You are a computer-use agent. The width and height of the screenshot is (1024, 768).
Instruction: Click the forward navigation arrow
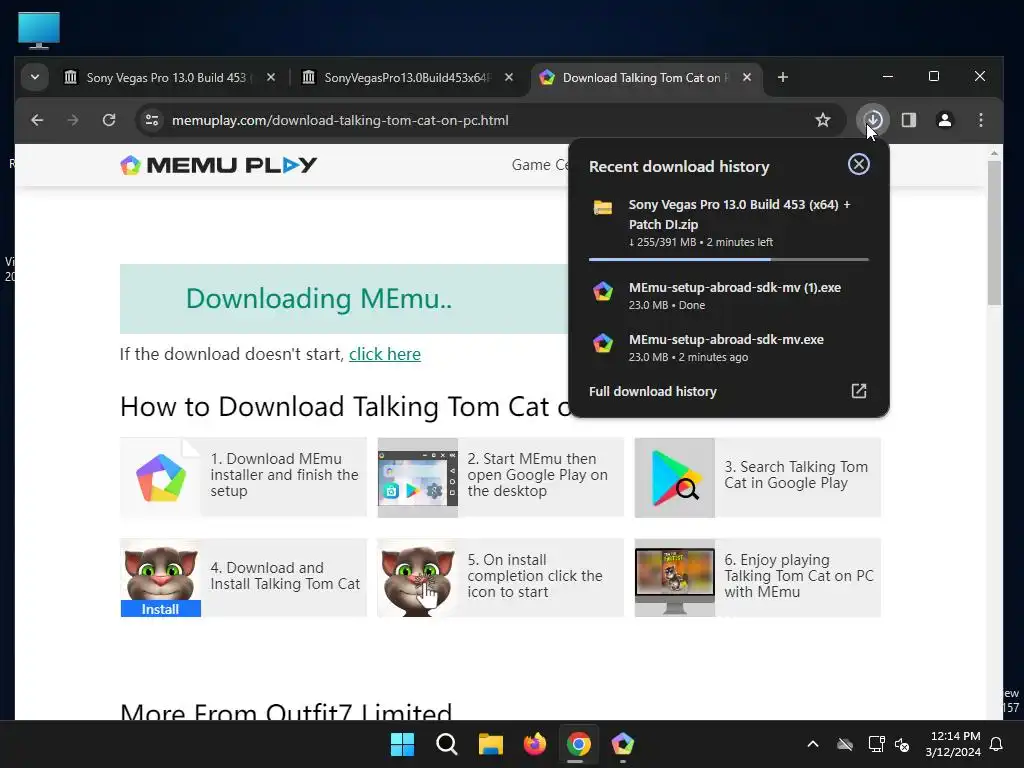coord(73,120)
